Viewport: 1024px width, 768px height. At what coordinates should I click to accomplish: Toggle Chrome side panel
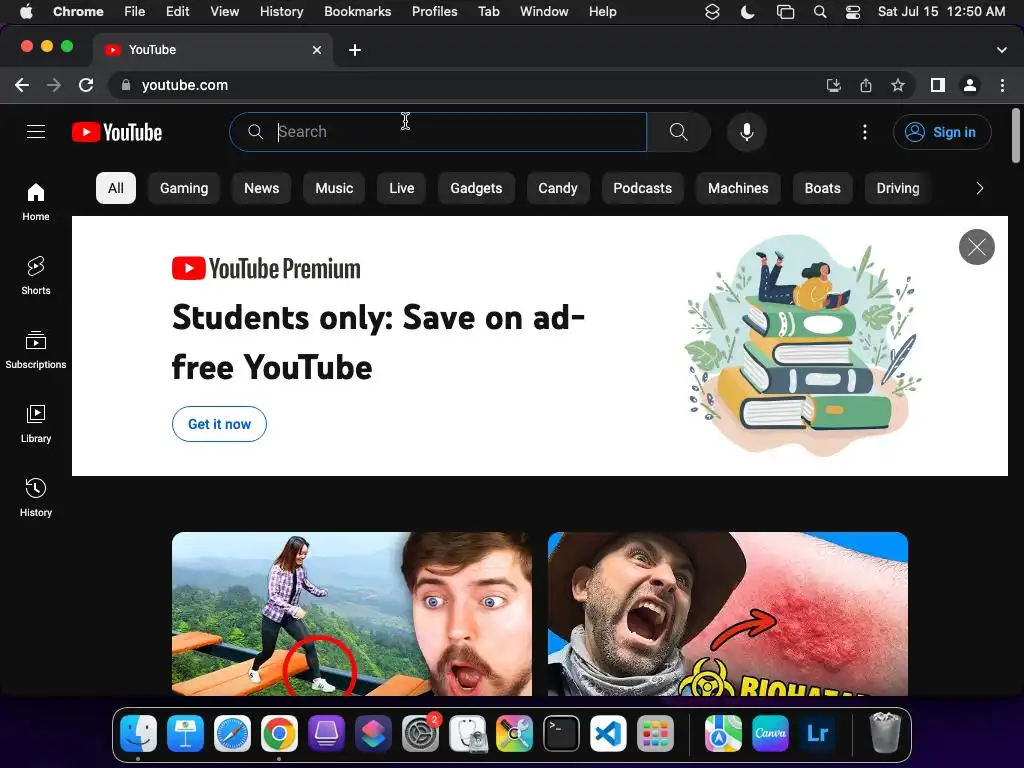[x=938, y=85]
